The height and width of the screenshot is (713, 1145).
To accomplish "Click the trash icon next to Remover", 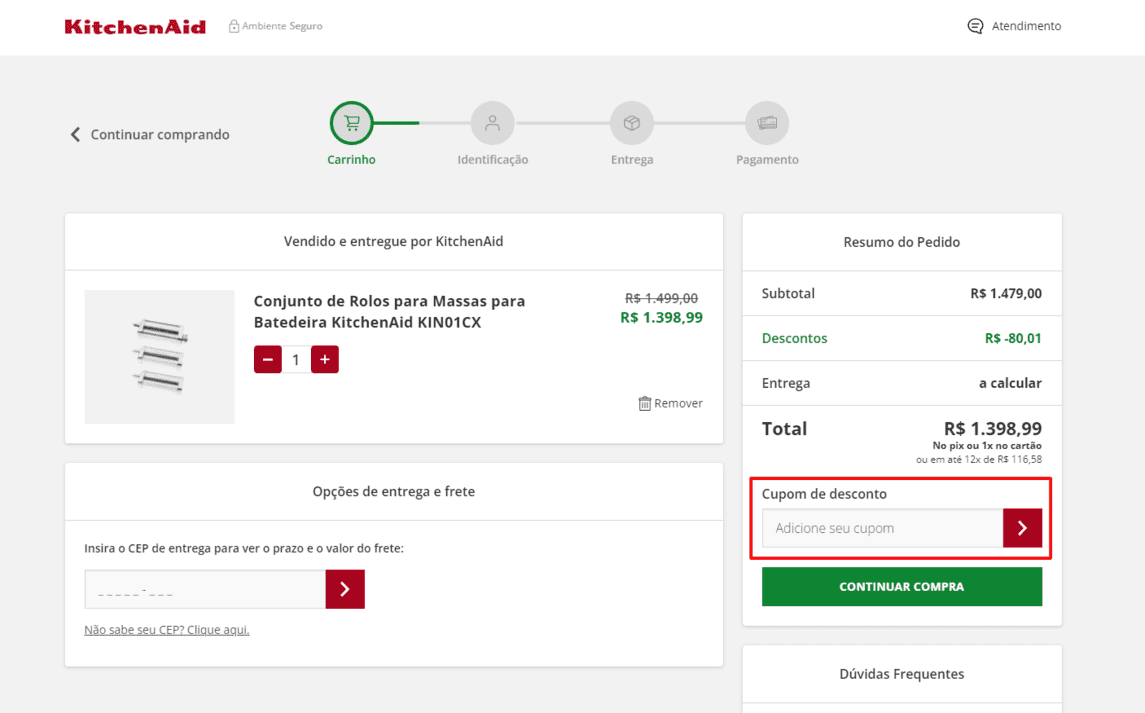I will (x=645, y=403).
